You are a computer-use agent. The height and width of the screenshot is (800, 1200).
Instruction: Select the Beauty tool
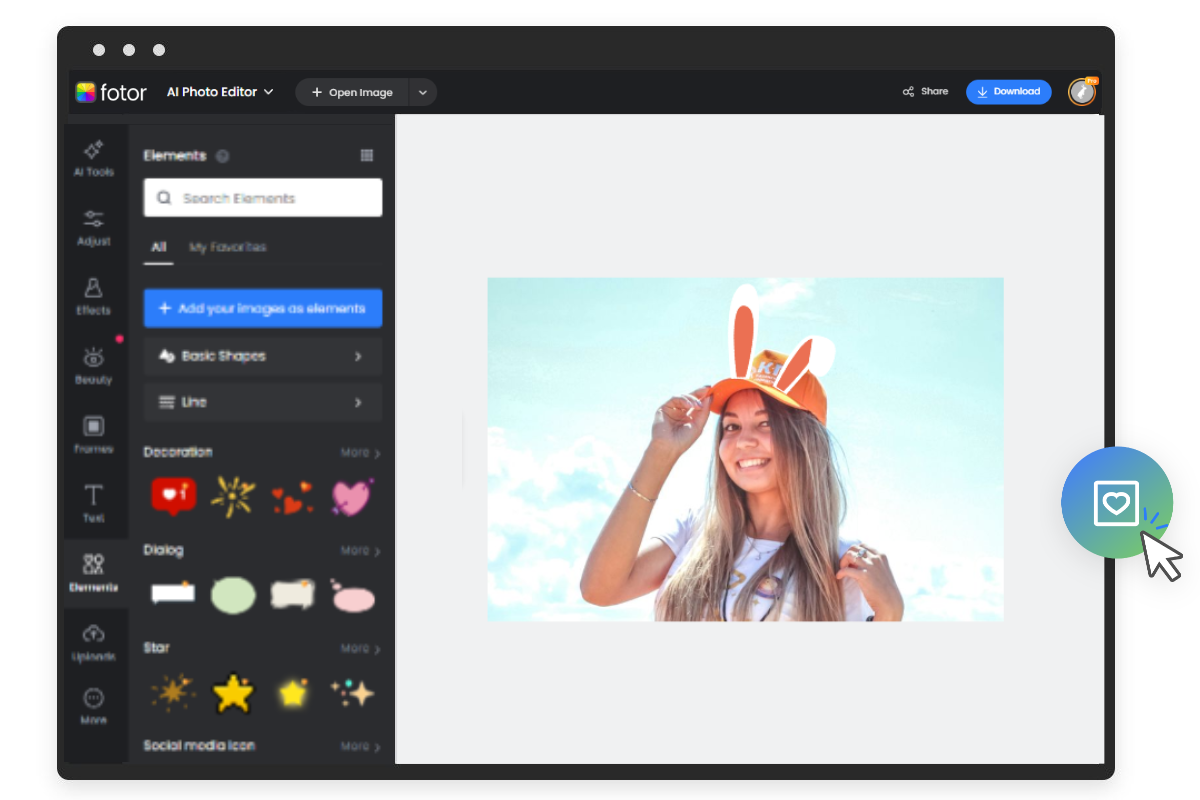[95, 366]
